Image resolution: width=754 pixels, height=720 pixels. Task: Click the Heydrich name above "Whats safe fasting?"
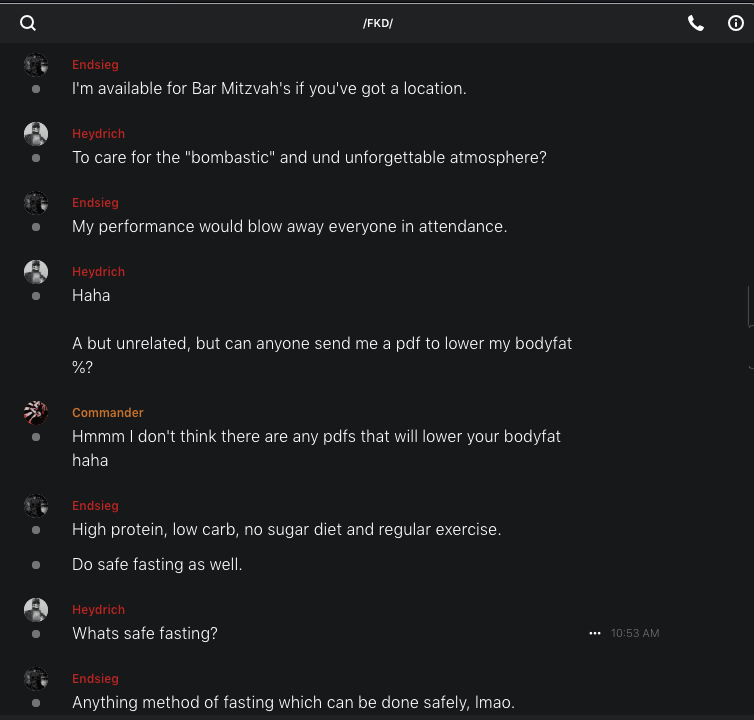[x=98, y=610]
